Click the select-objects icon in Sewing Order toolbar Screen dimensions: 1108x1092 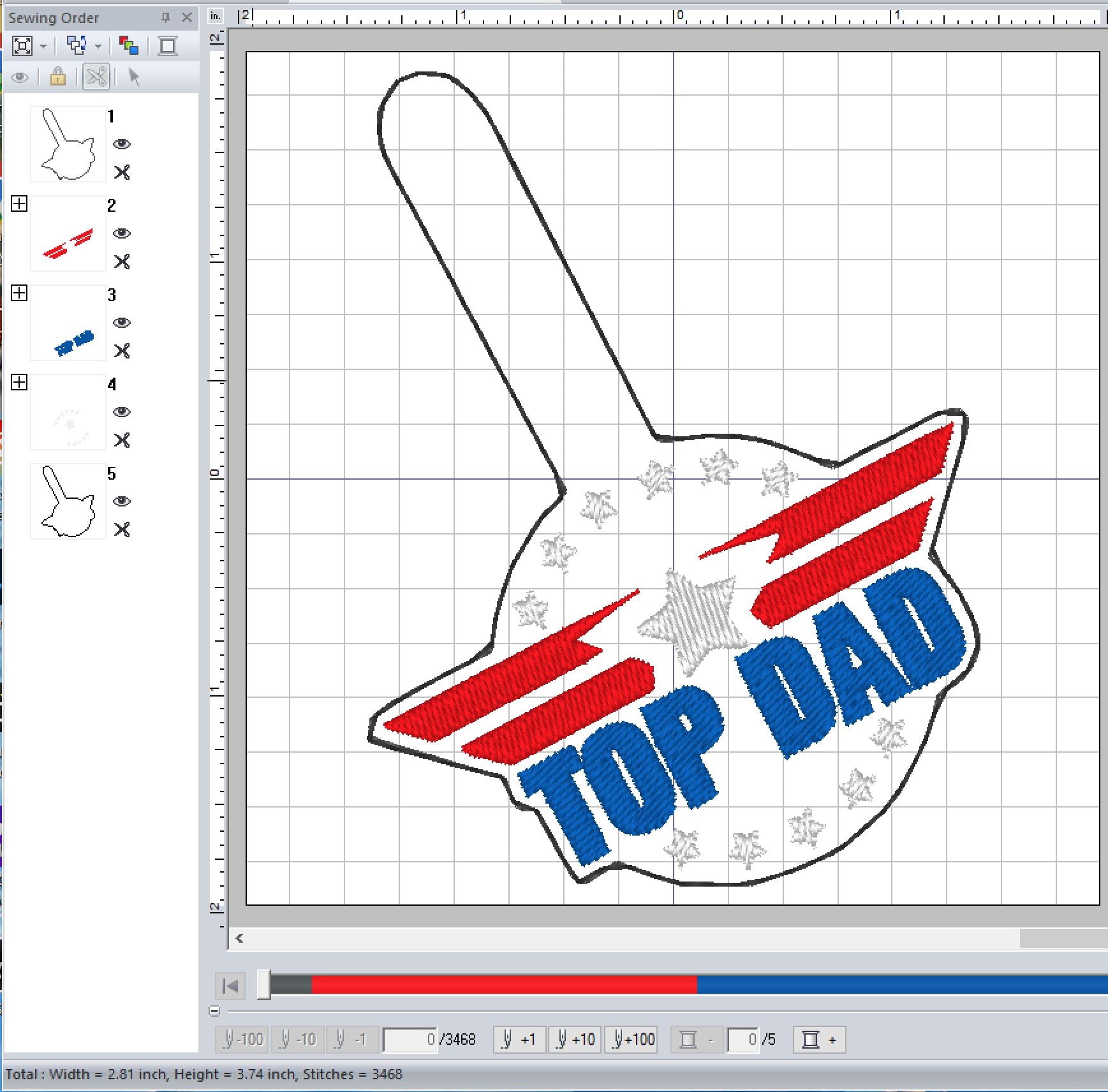click(77, 46)
